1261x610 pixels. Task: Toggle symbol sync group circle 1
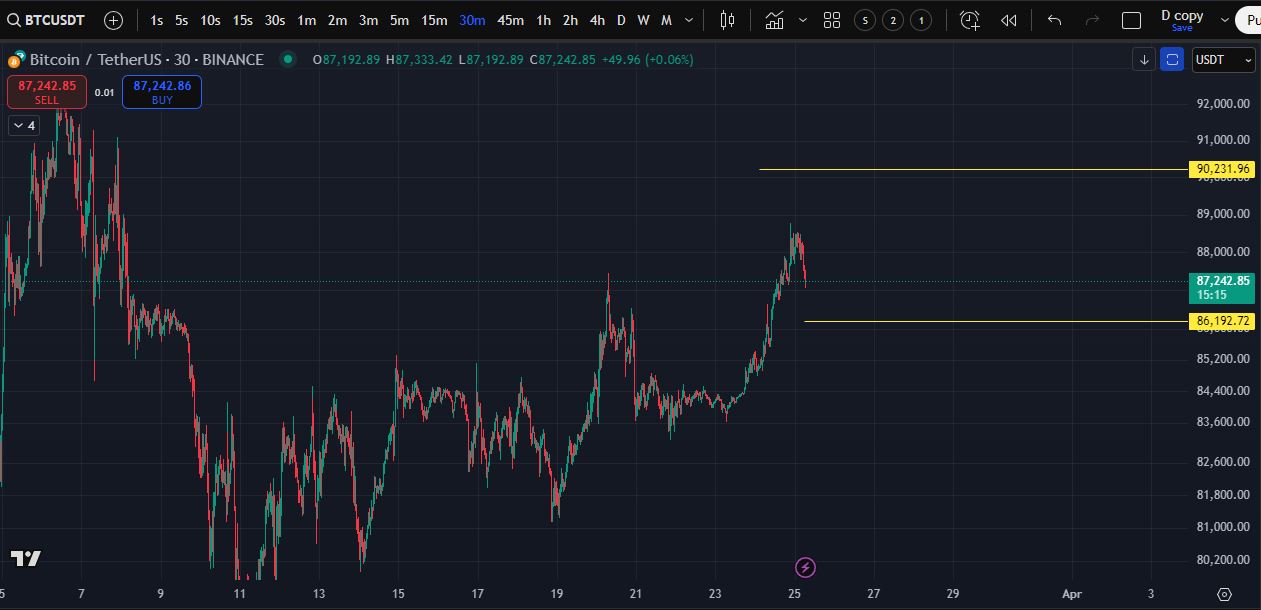coord(922,19)
